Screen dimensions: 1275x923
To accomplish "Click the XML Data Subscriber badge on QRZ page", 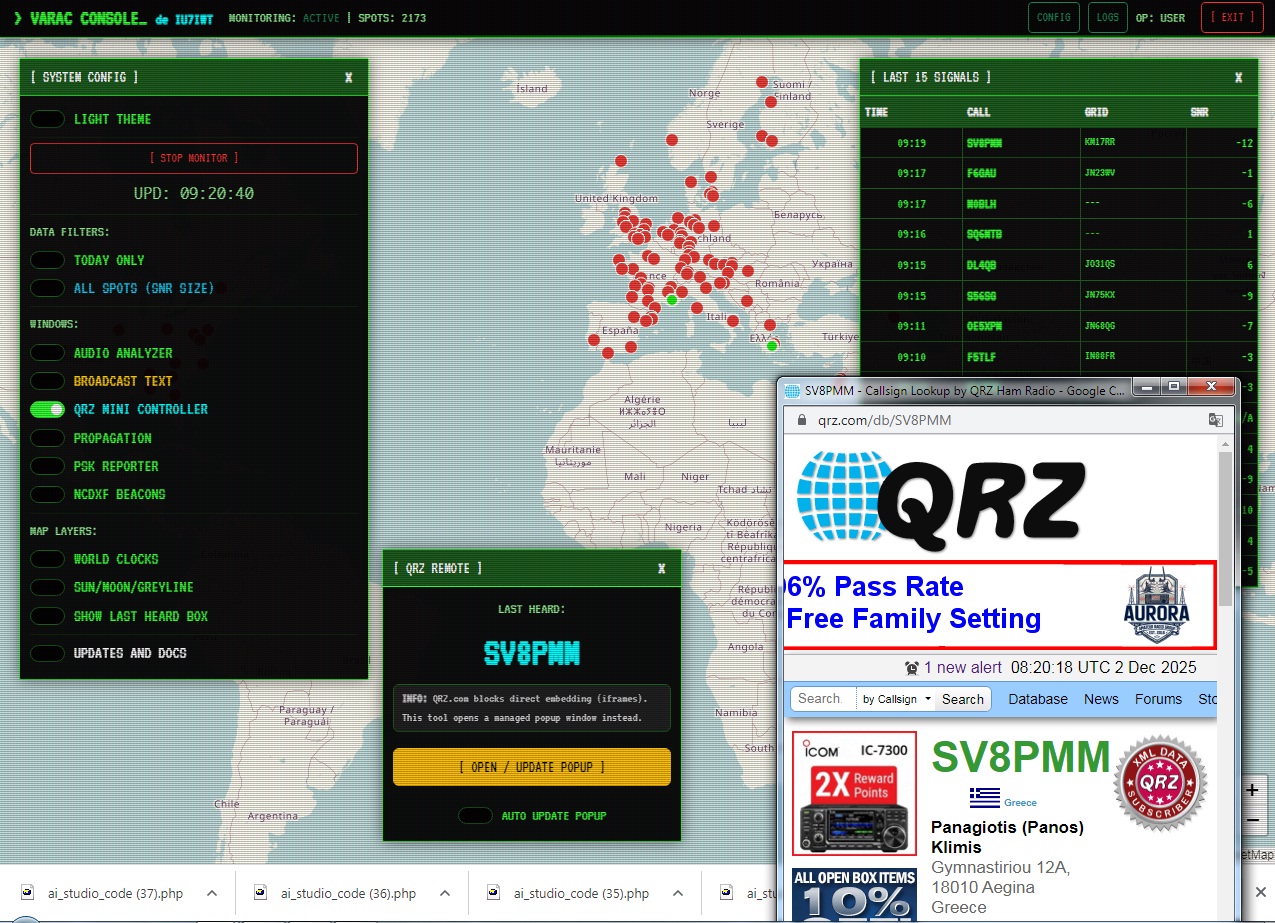I will [1161, 783].
